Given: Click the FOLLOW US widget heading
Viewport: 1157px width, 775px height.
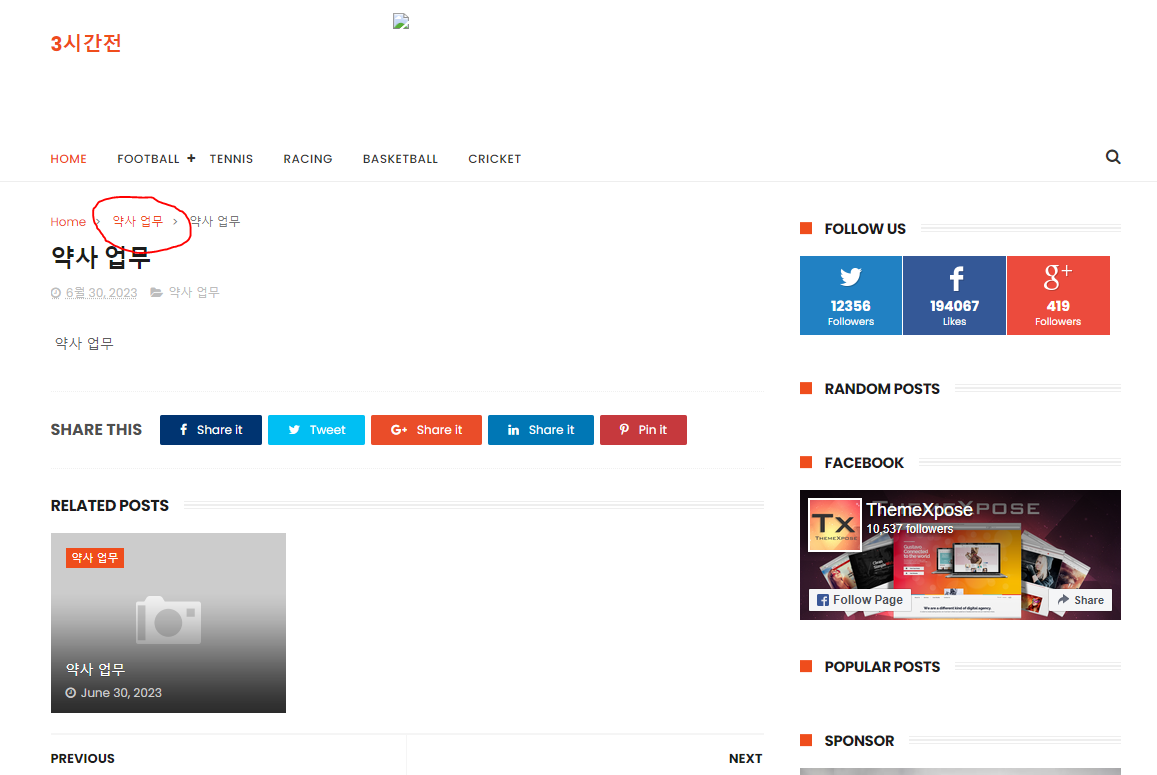Looking at the screenshot, I should (x=865, y=229).
